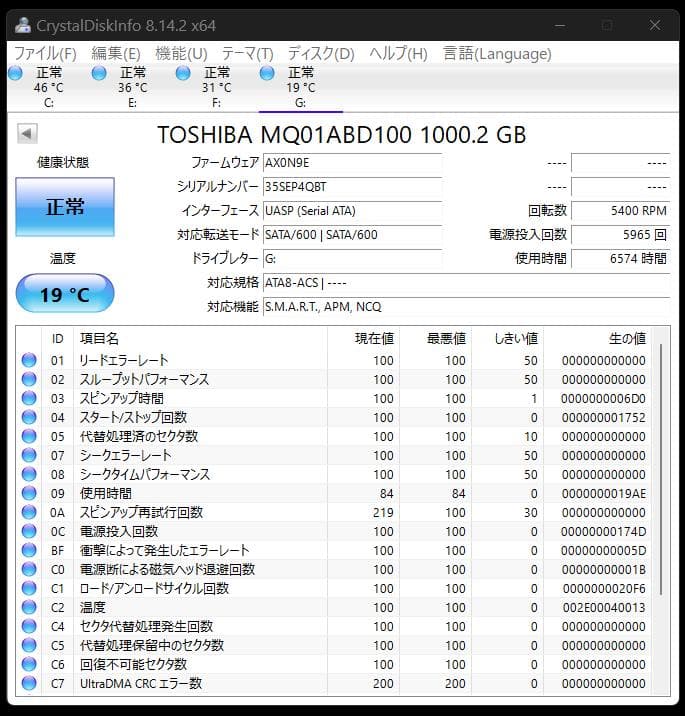
Task: Click the features field S.M.A.R.T., APM, NCQ
Action: click(466, 307)
